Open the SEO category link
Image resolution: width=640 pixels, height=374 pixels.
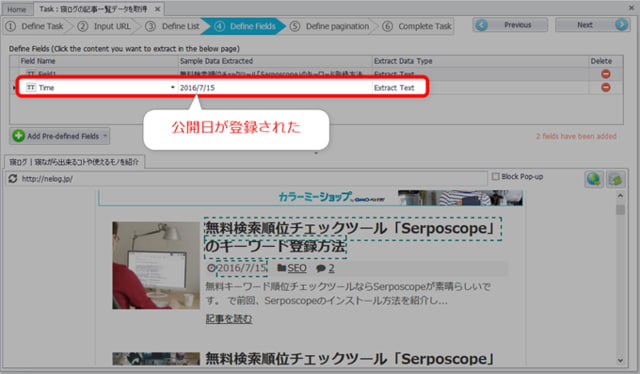pyautogui.click(x=297, y=268)
